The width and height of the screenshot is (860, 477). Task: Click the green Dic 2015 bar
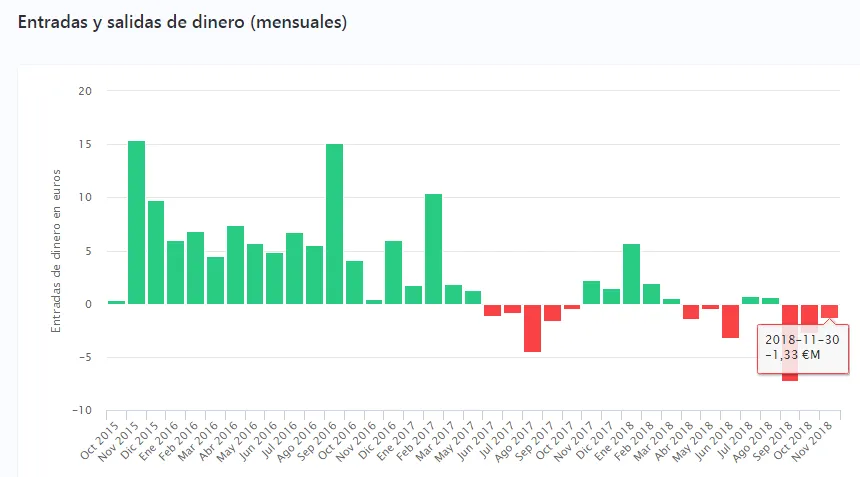(x=156, y=252)
